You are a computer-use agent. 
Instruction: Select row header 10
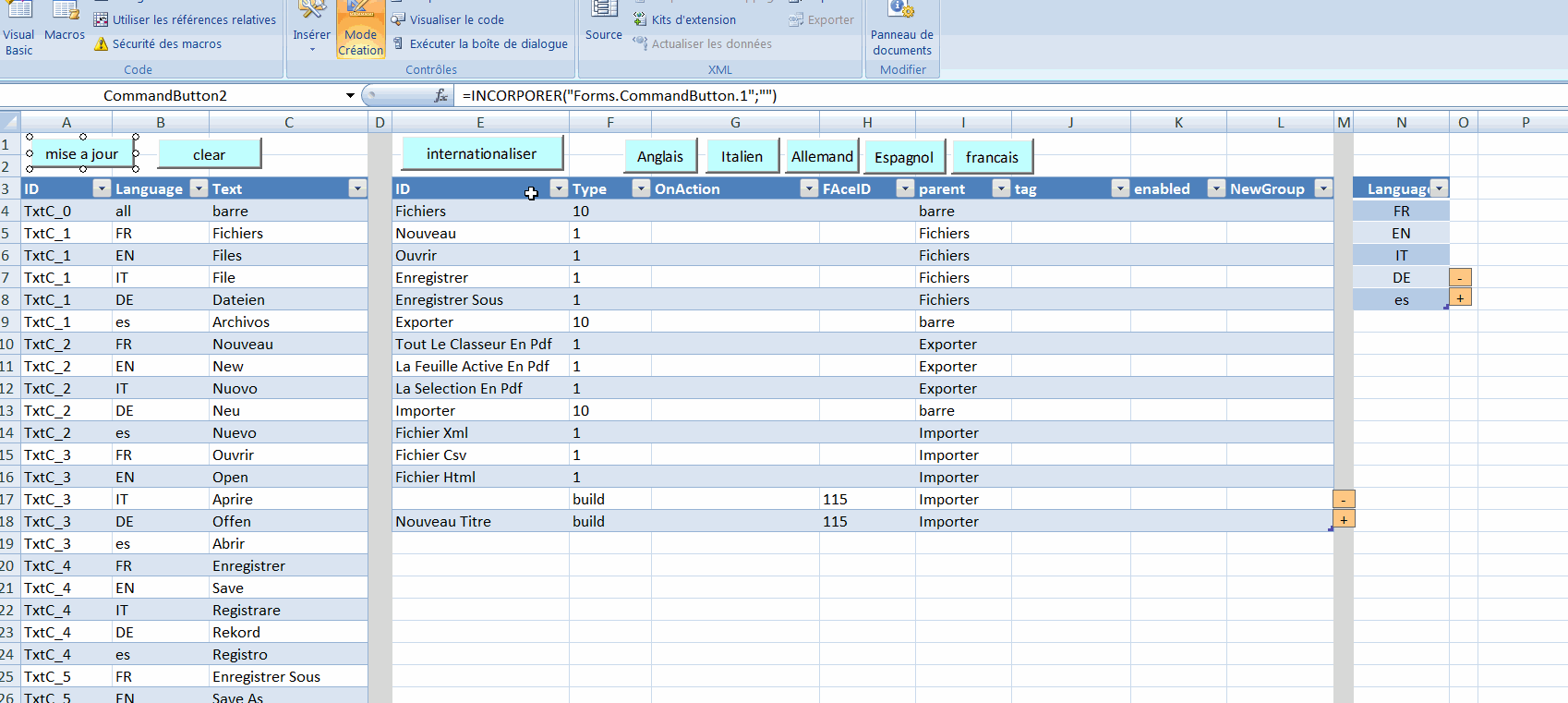[9, 344]
